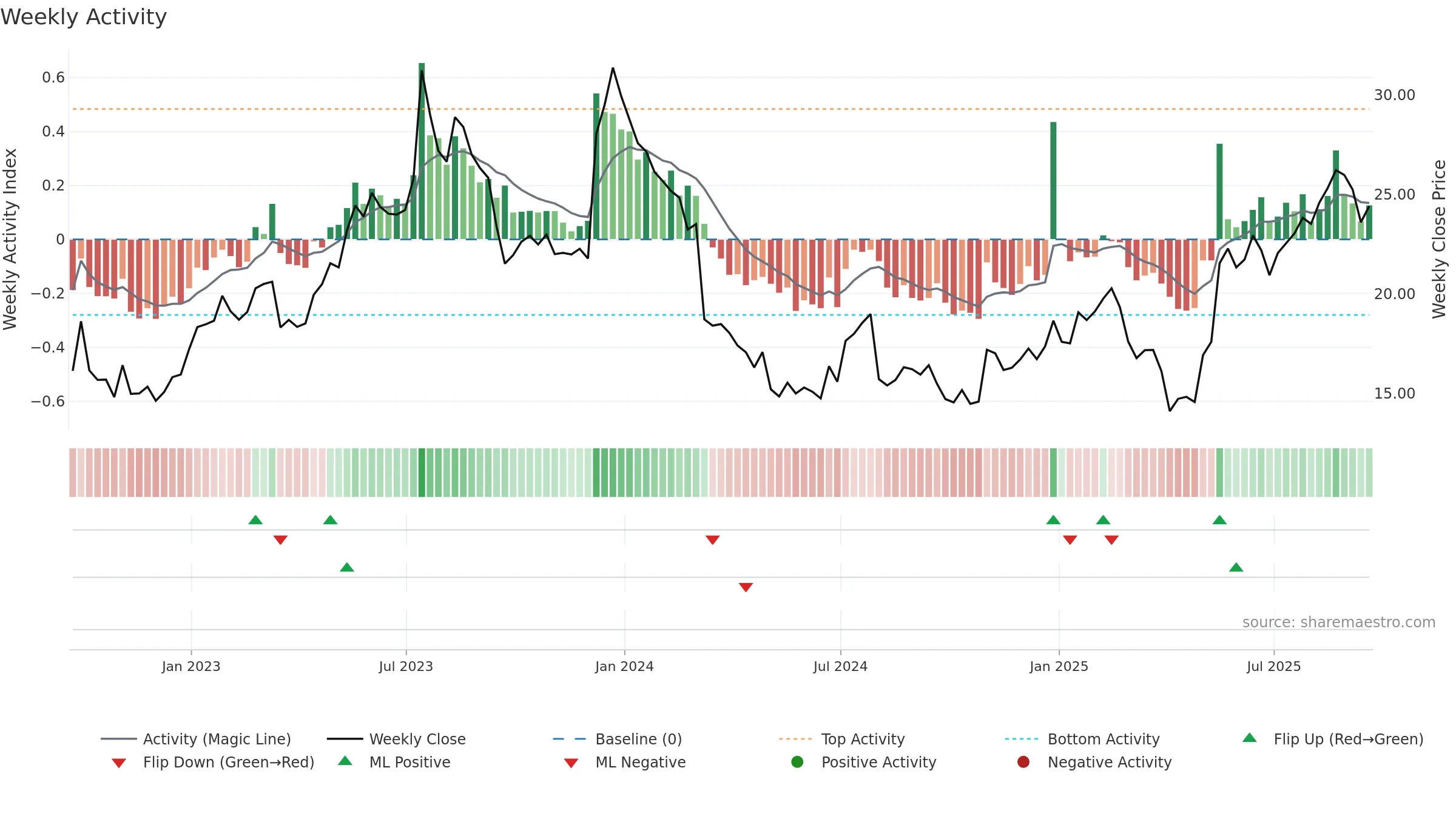Click the 0.4 left axis tick label
The width and height of the screenshot is (1456, 819).
coord(53,131)
